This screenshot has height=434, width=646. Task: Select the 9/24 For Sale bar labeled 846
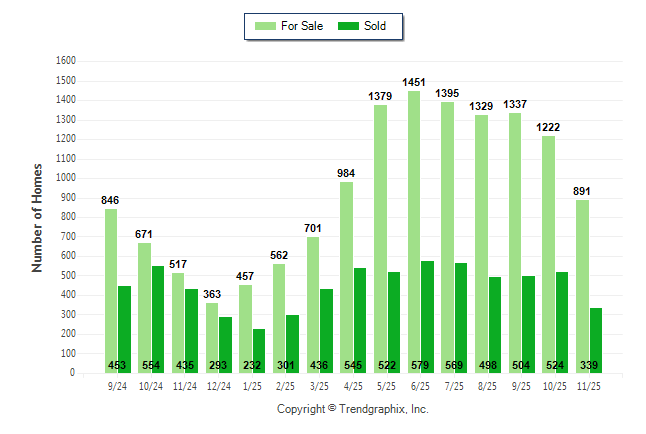[x=111, y=290]
